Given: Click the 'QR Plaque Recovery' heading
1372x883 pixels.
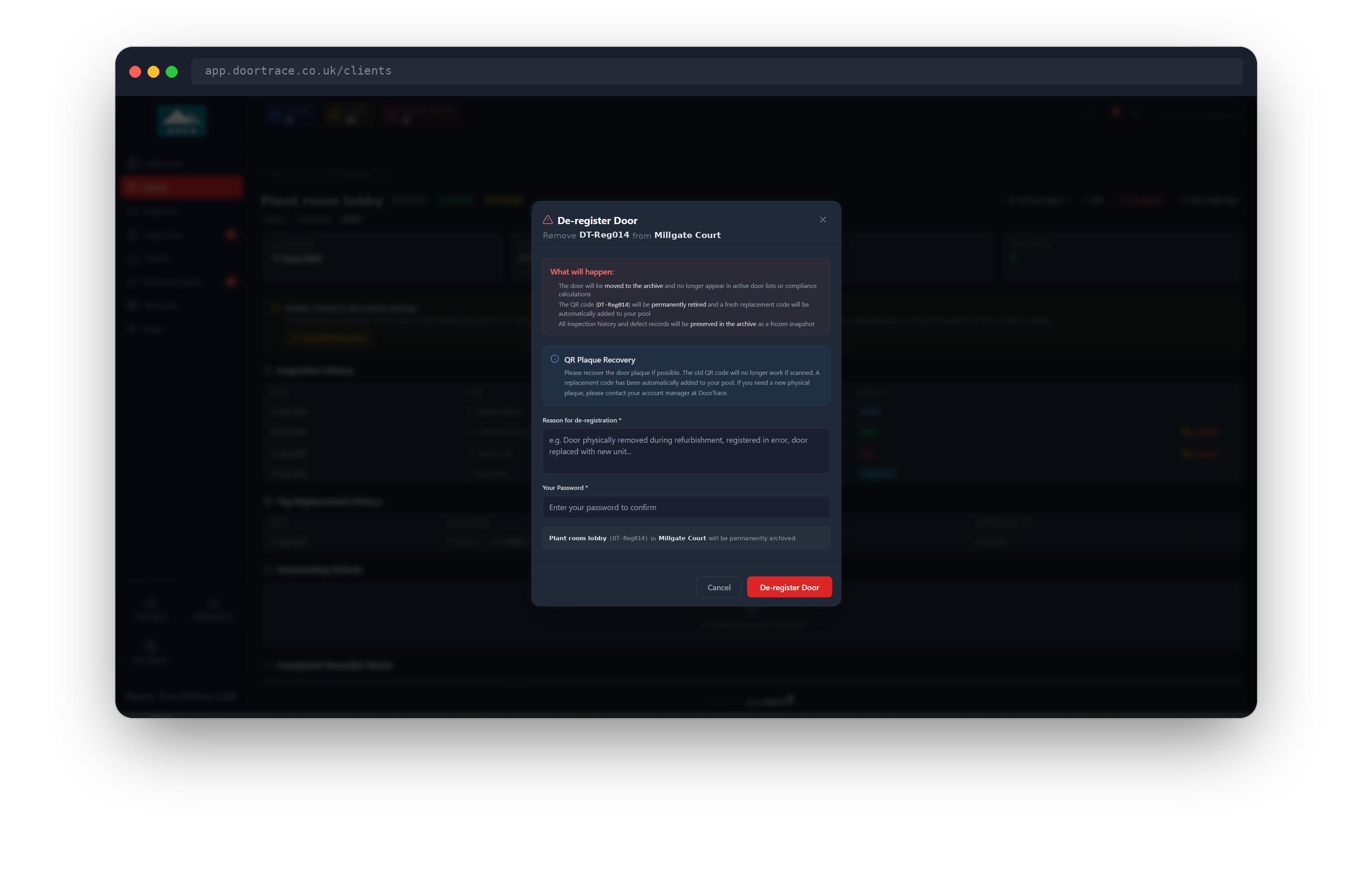Looking at the screenshot, I should click(x=600, y=359).
